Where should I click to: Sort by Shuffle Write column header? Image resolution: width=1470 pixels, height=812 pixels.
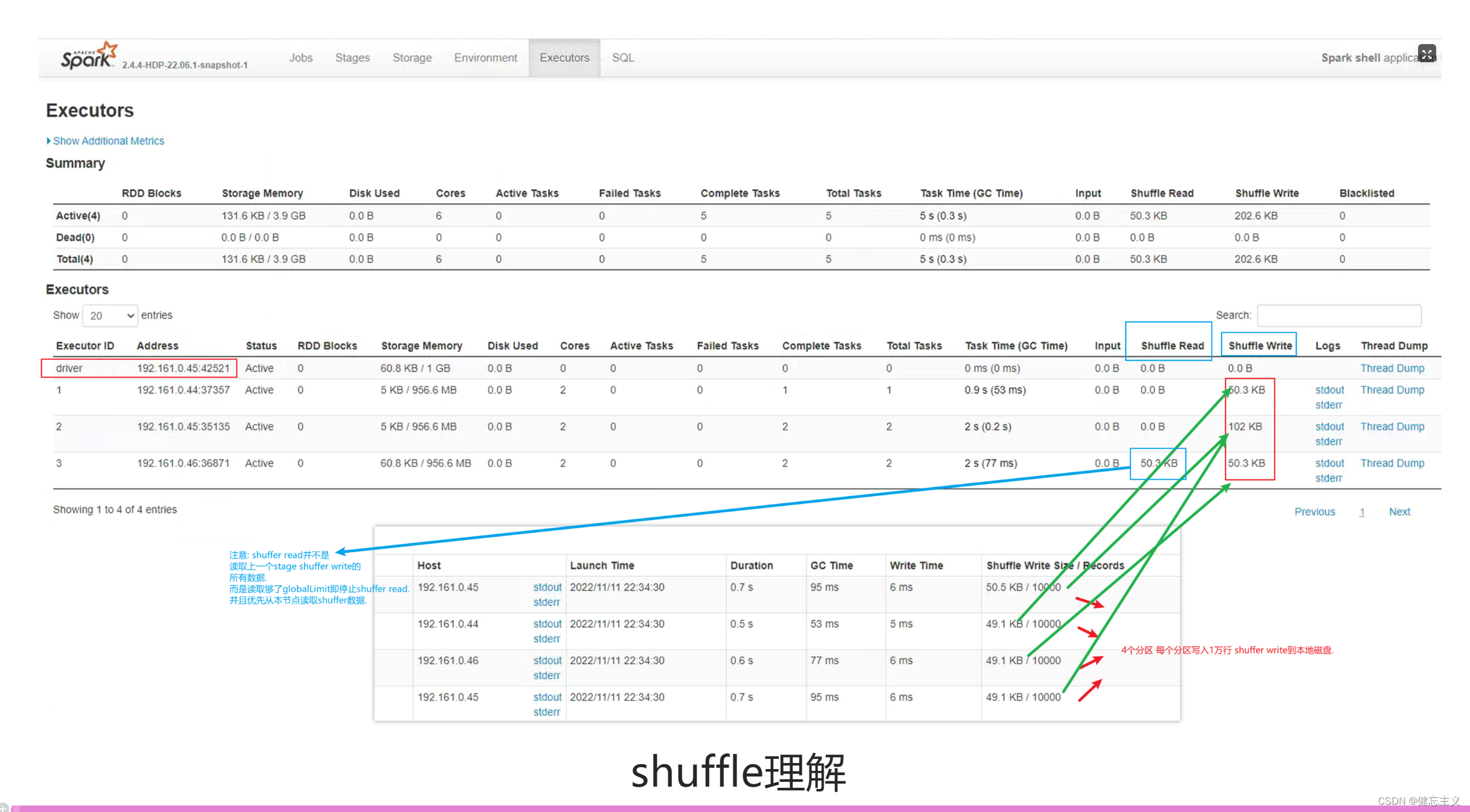click(x=1260, y=346)
